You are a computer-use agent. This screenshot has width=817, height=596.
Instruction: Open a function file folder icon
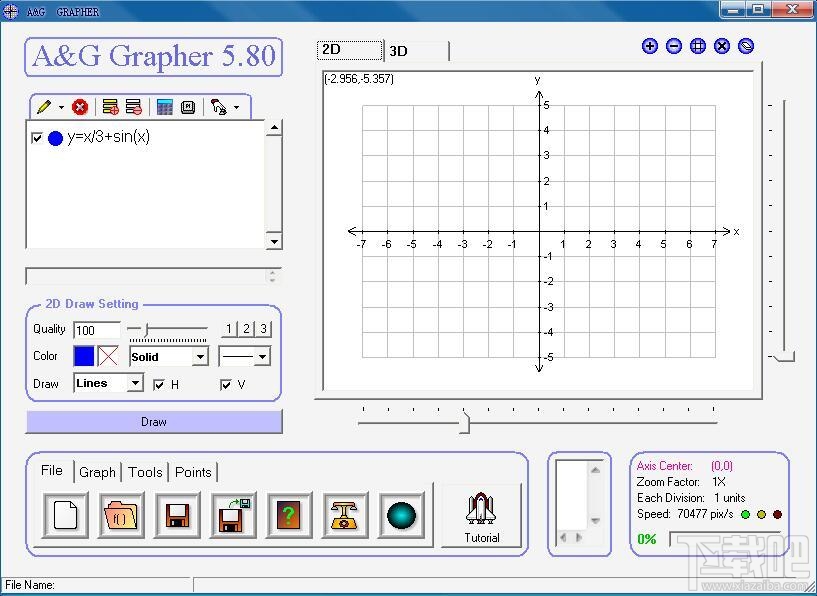point(121,515)
